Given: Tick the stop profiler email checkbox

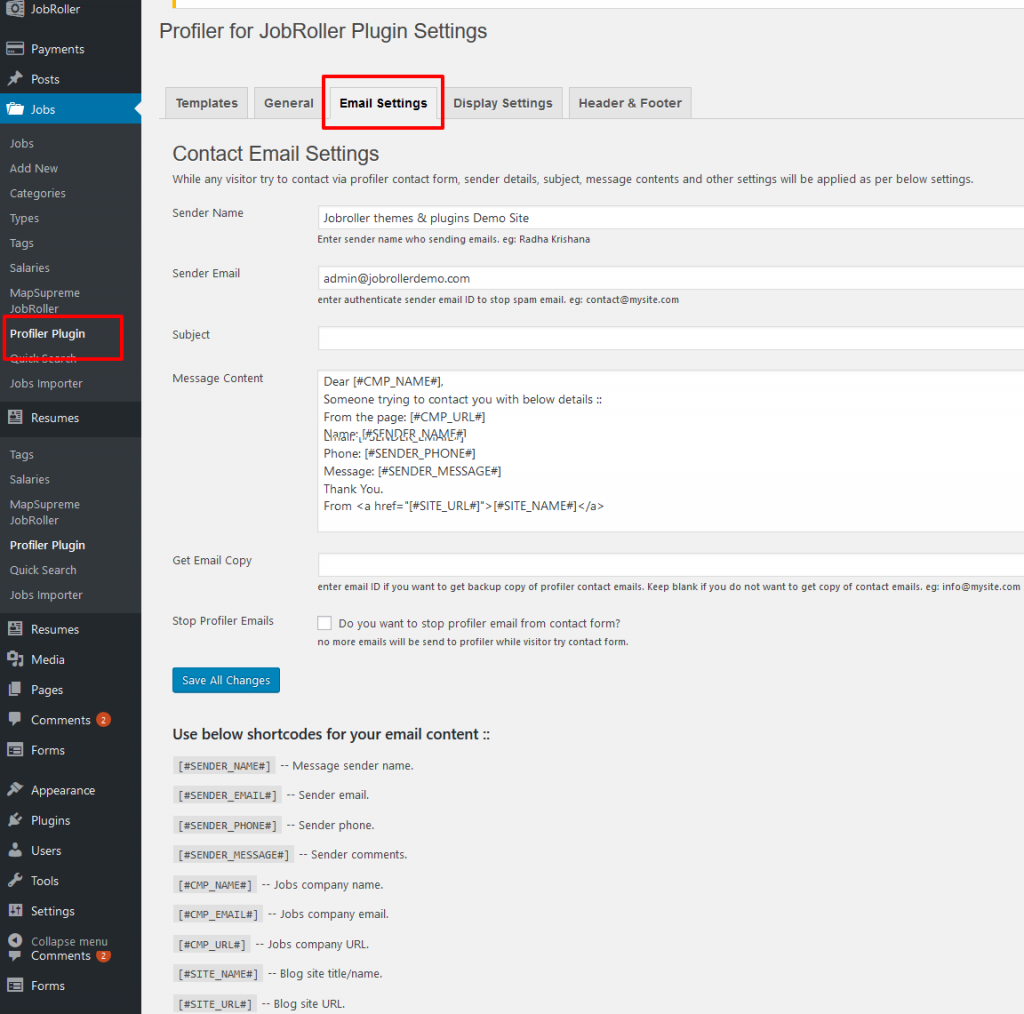Looking at the screenshot, I should 325,623.
